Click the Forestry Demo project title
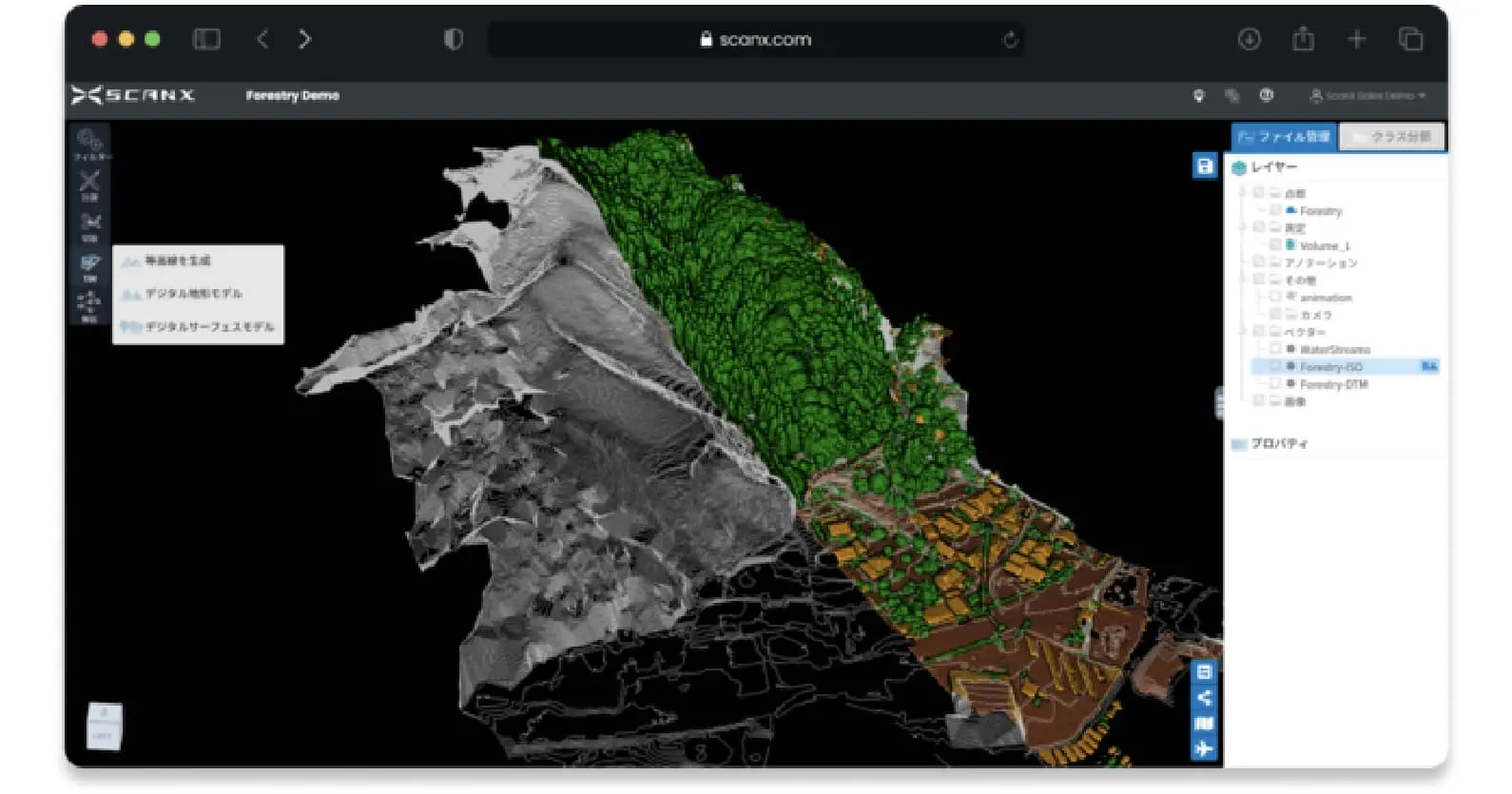Image resolution: width=1512 pixels, height=794 pixels. point(292,95)
